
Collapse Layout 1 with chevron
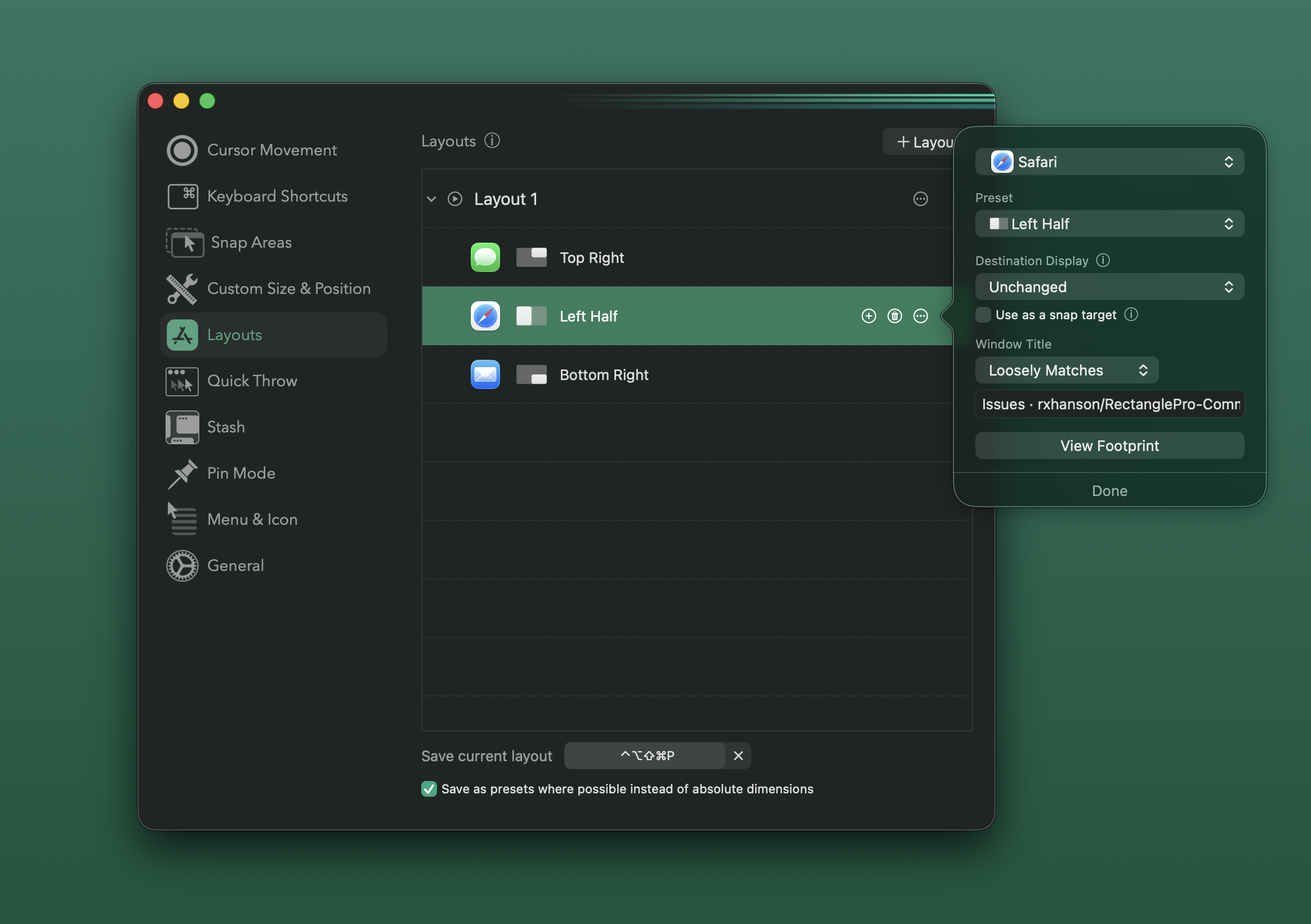point(432,199)
